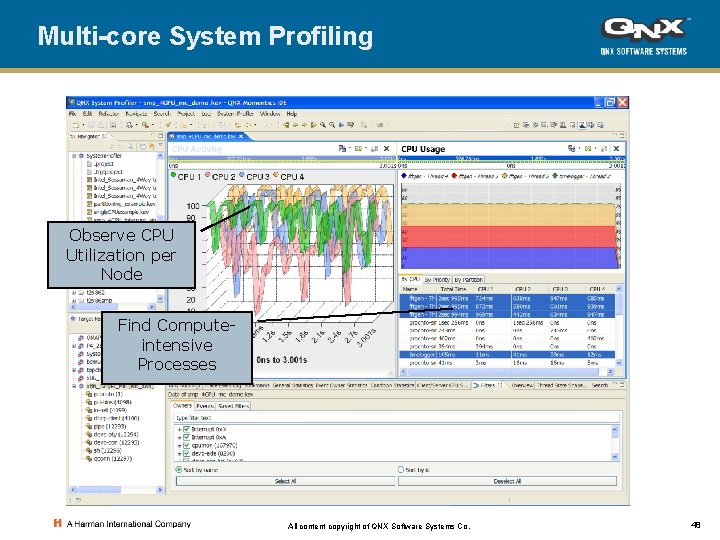Open the File menu

coord(73,113)
